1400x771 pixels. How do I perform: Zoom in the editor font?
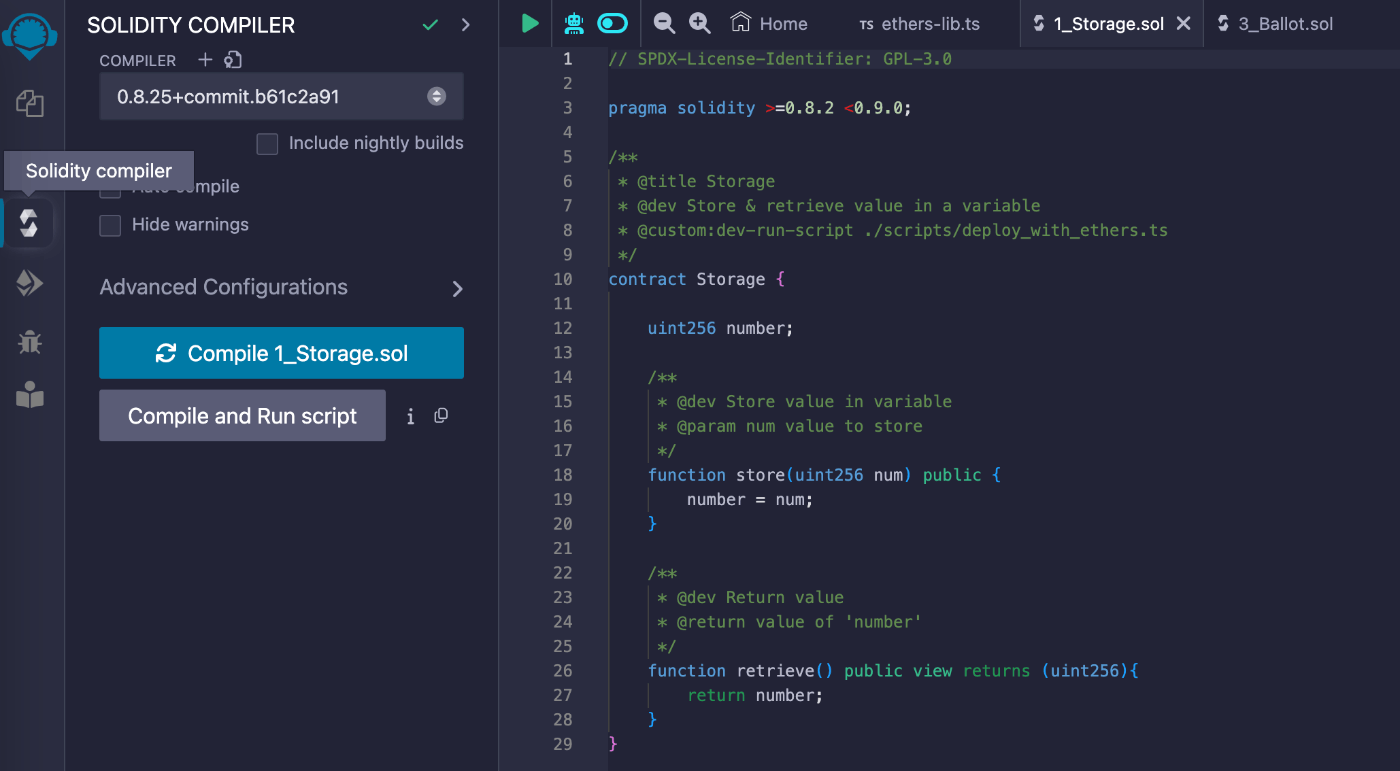[700, 23]
